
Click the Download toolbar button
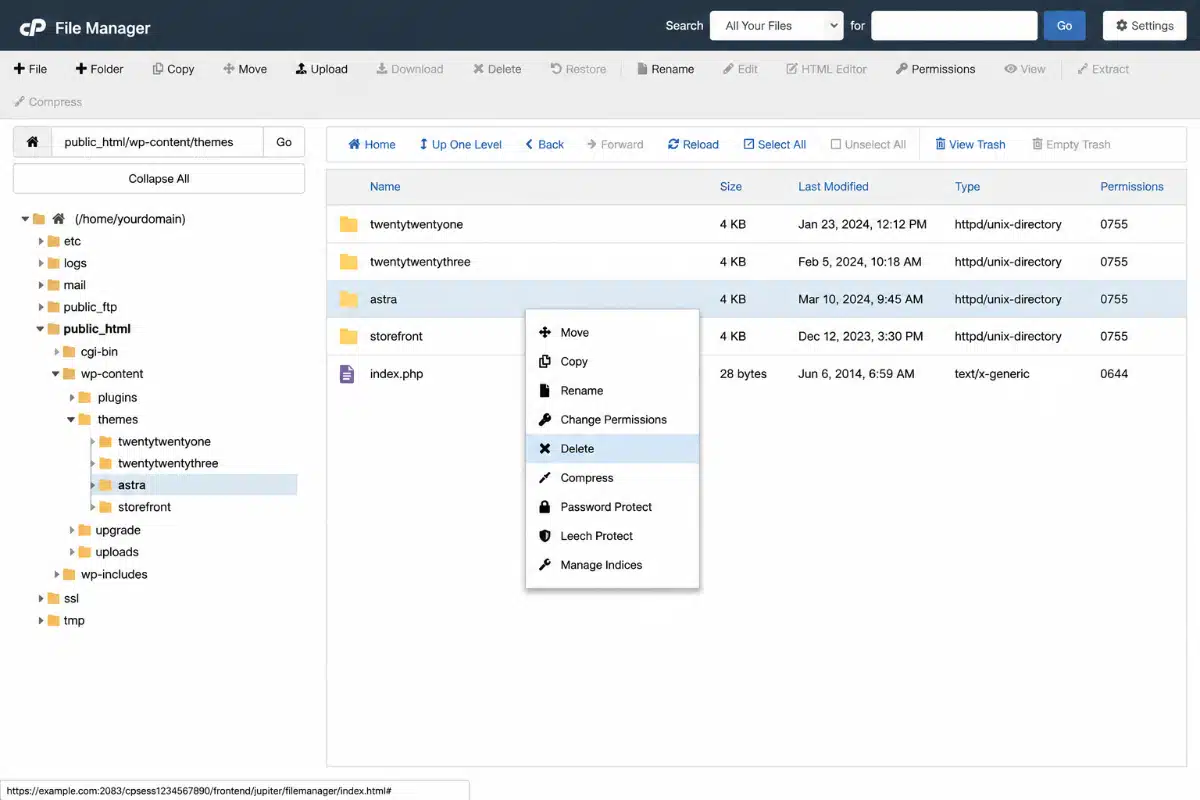[410, 69]
